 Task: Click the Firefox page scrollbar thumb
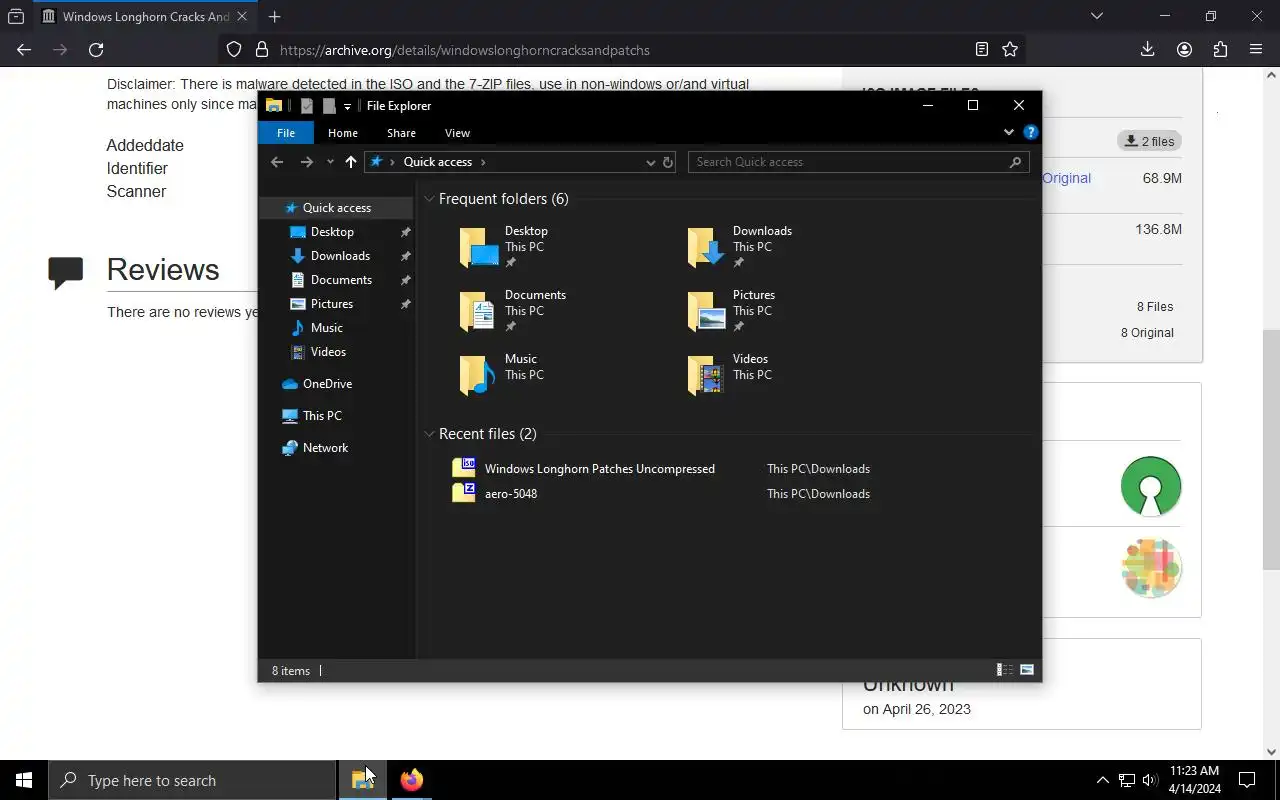(x=1272, y=450)
